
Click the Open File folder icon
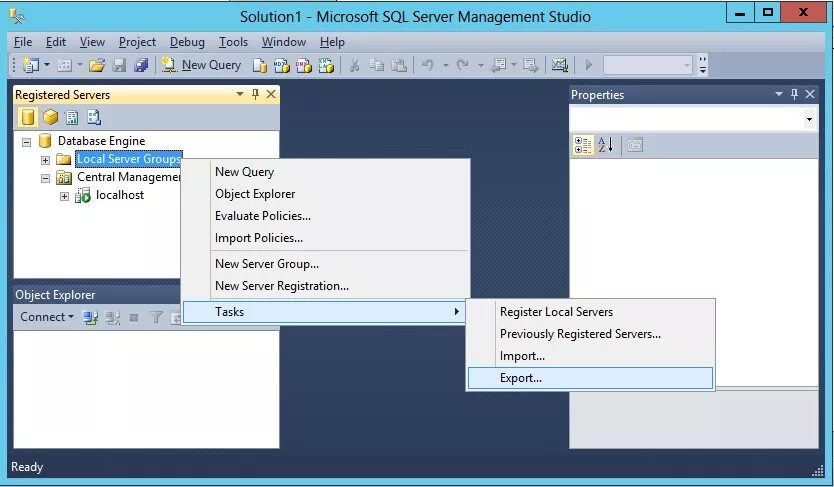[x=96, y=65]
